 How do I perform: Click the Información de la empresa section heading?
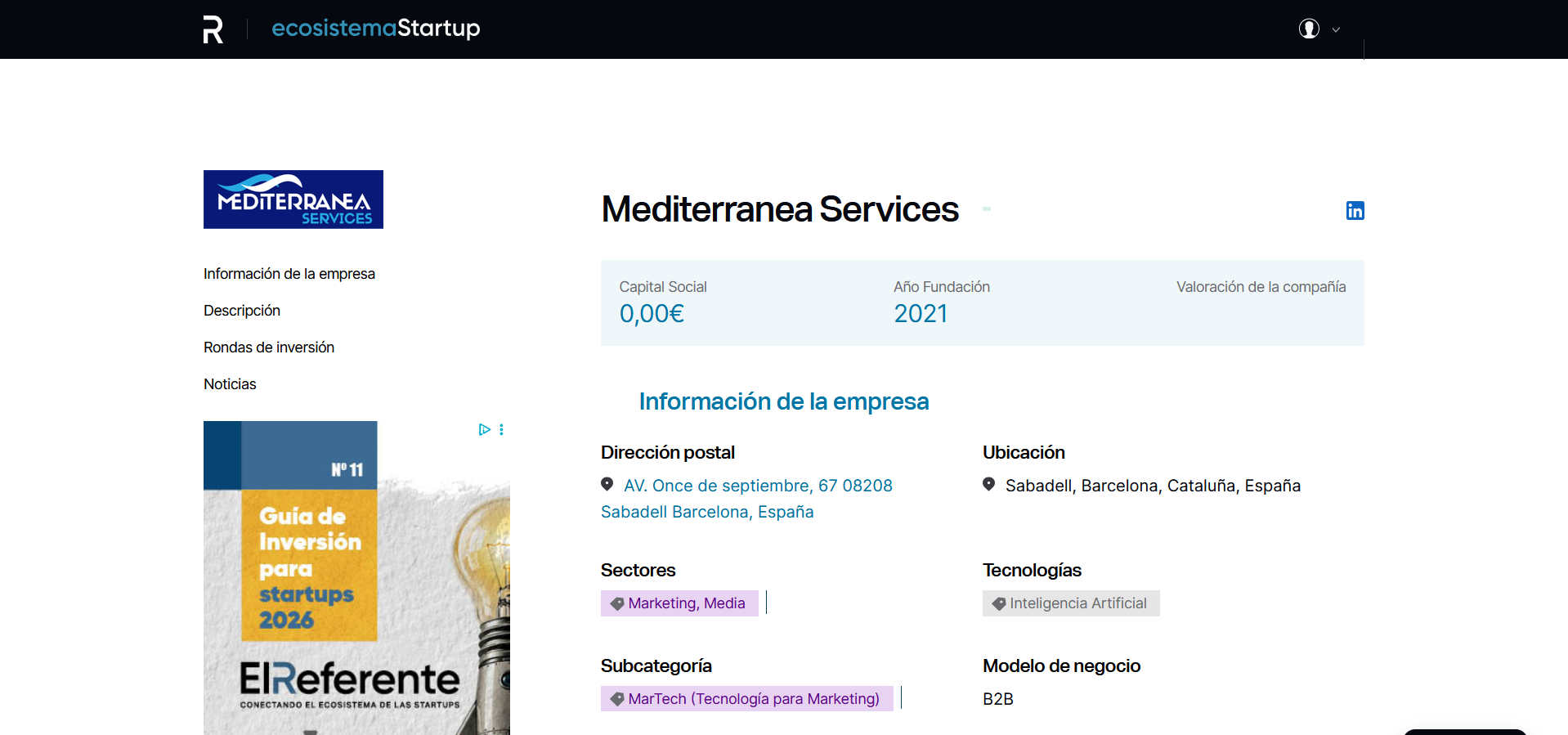pyautogui.click(x=784, y=401)
